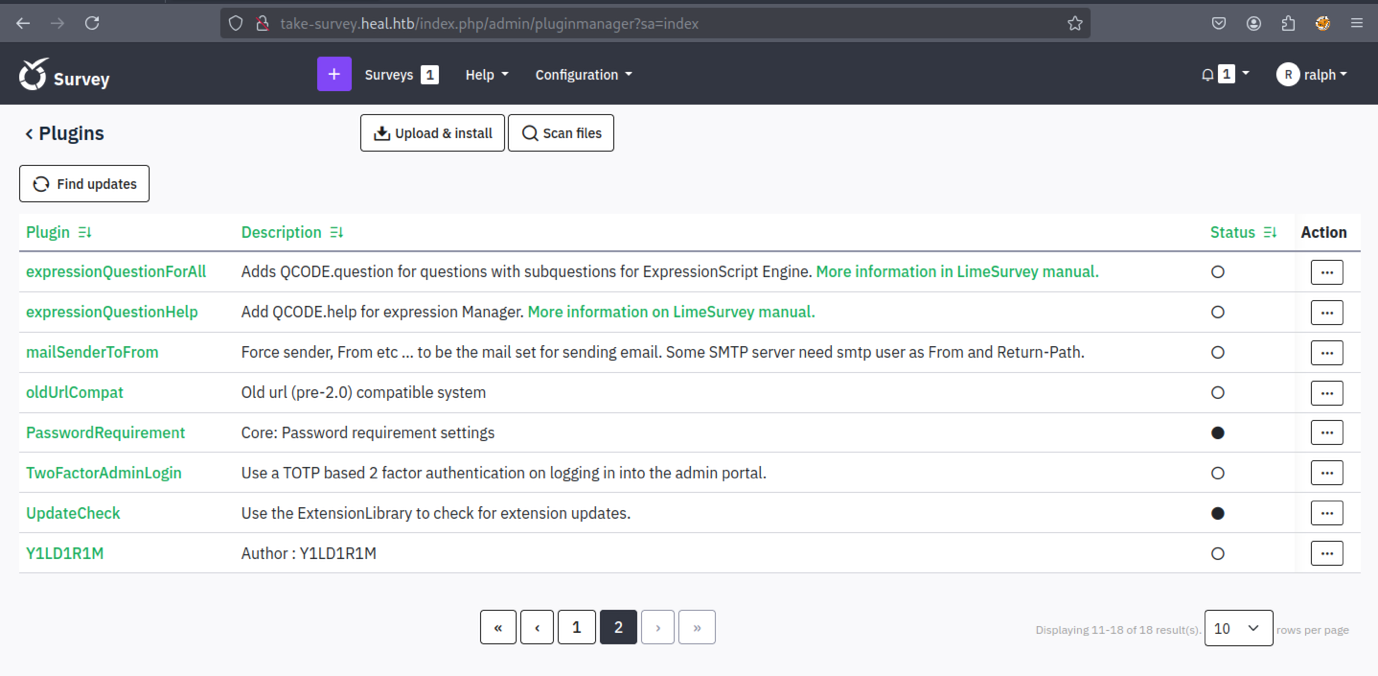Screen dimensions: 1378x676
Task: Sort plugins by the Plugin column icon
Action: [85, 232]
